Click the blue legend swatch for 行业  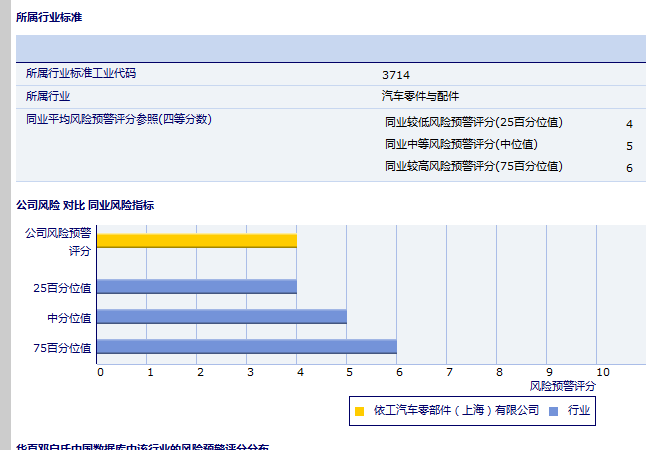pyautogui.click(x=553, y=410)
